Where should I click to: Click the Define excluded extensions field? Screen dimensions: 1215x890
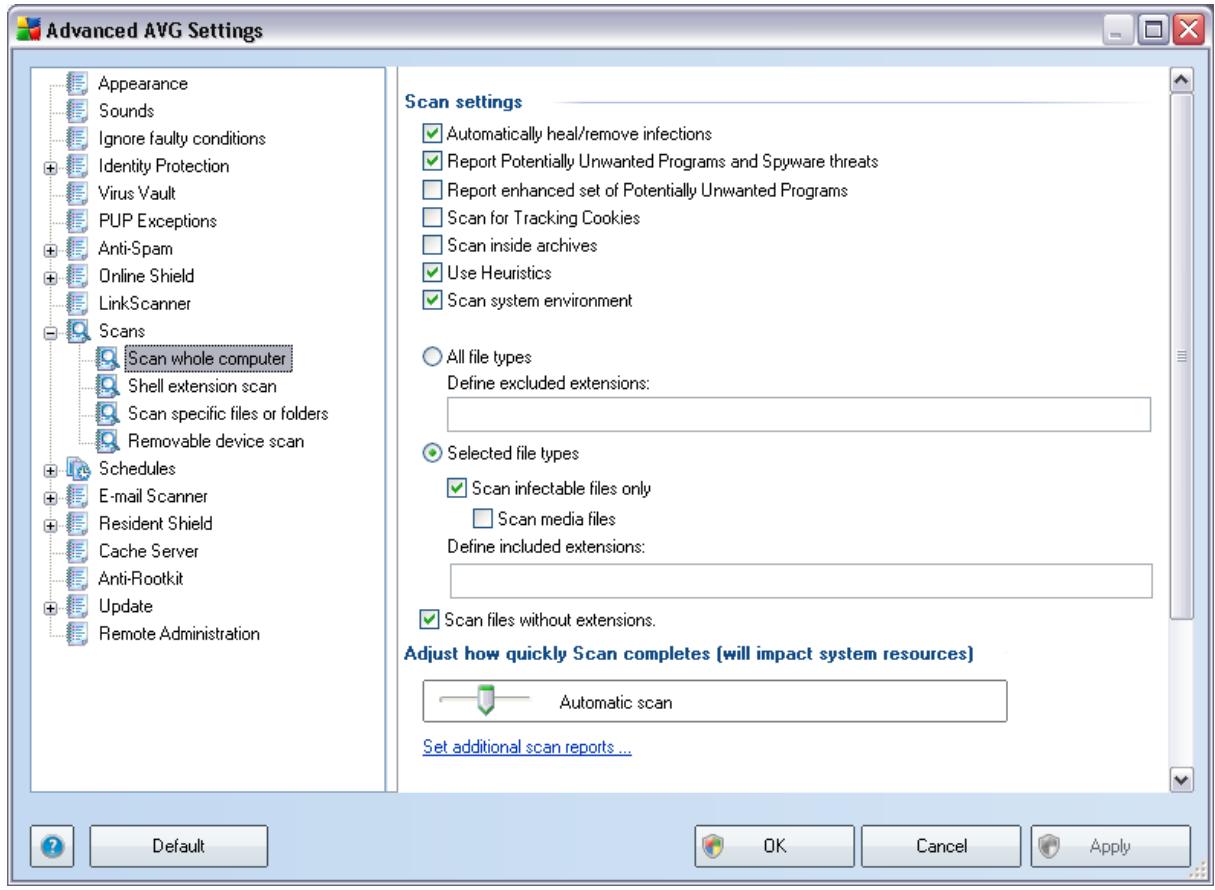coord(800,413)
